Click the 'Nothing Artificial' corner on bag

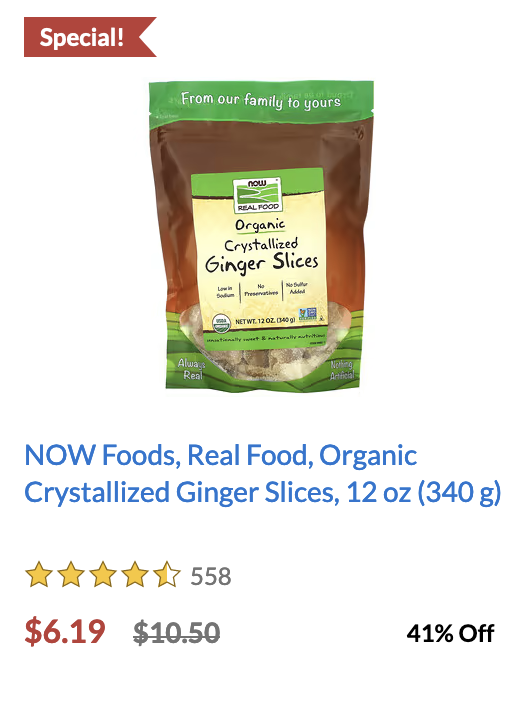[x=342, y=370]
